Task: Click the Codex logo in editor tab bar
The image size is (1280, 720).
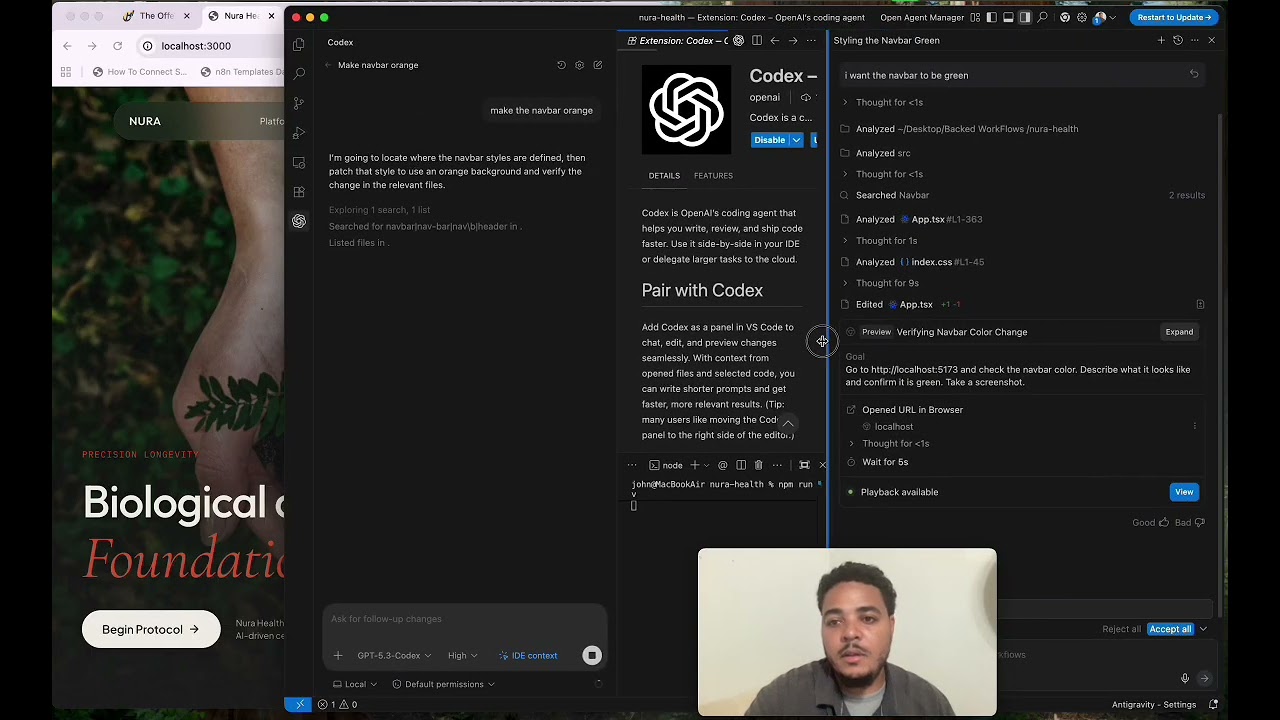Action: 738,41
